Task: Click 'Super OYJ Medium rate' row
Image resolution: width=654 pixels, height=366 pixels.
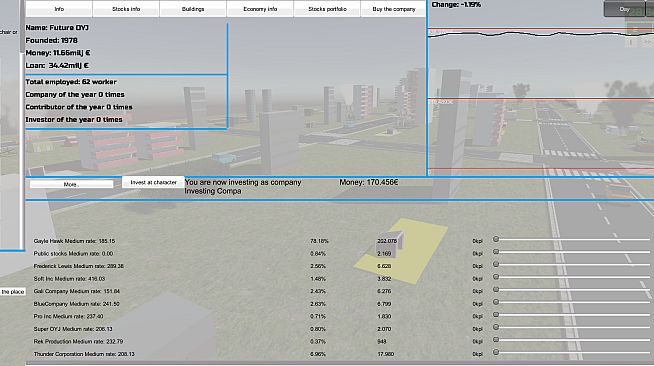Action: pos(73,329)
